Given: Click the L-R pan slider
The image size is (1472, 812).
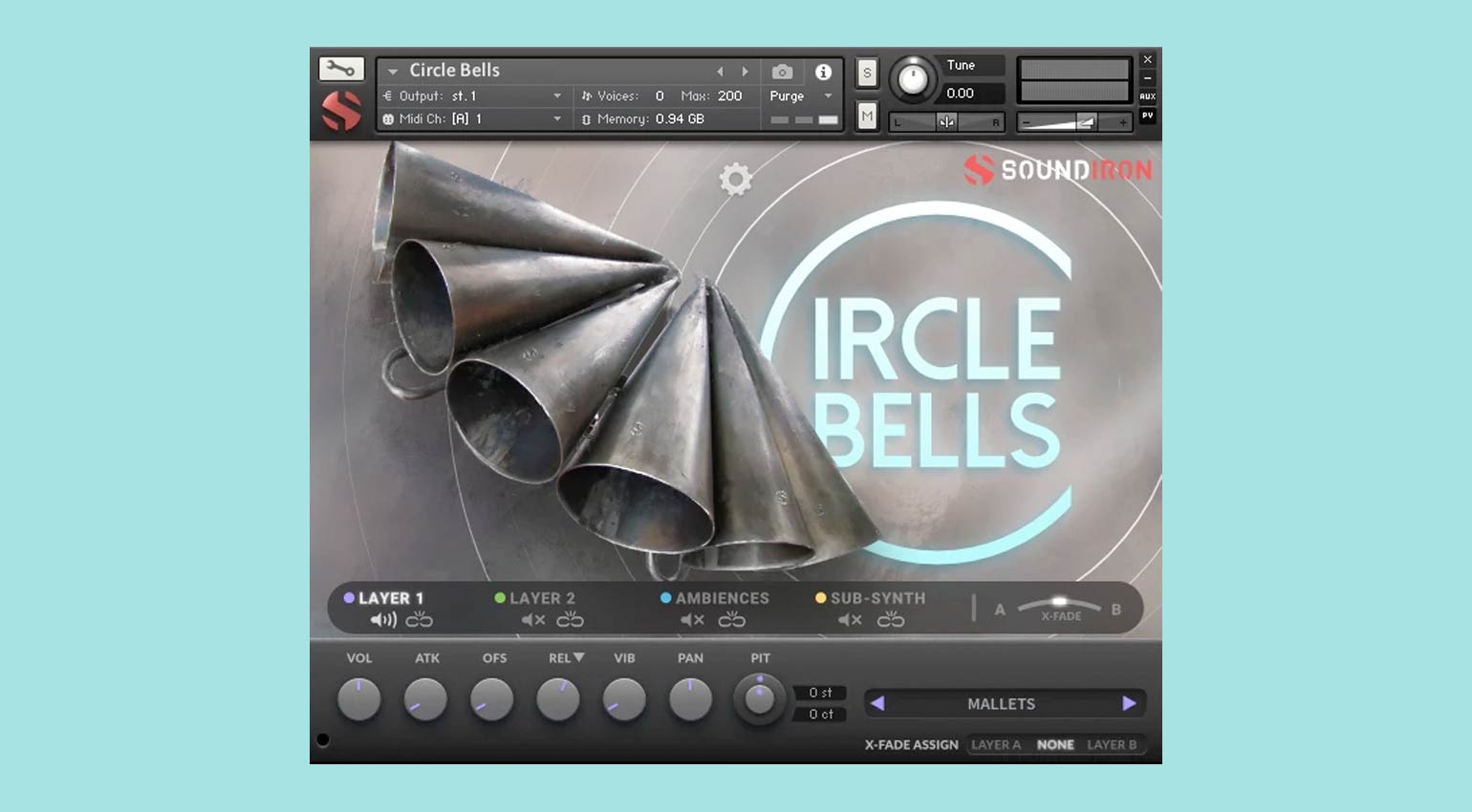Looking at the screenshot, I should point(946,122).
